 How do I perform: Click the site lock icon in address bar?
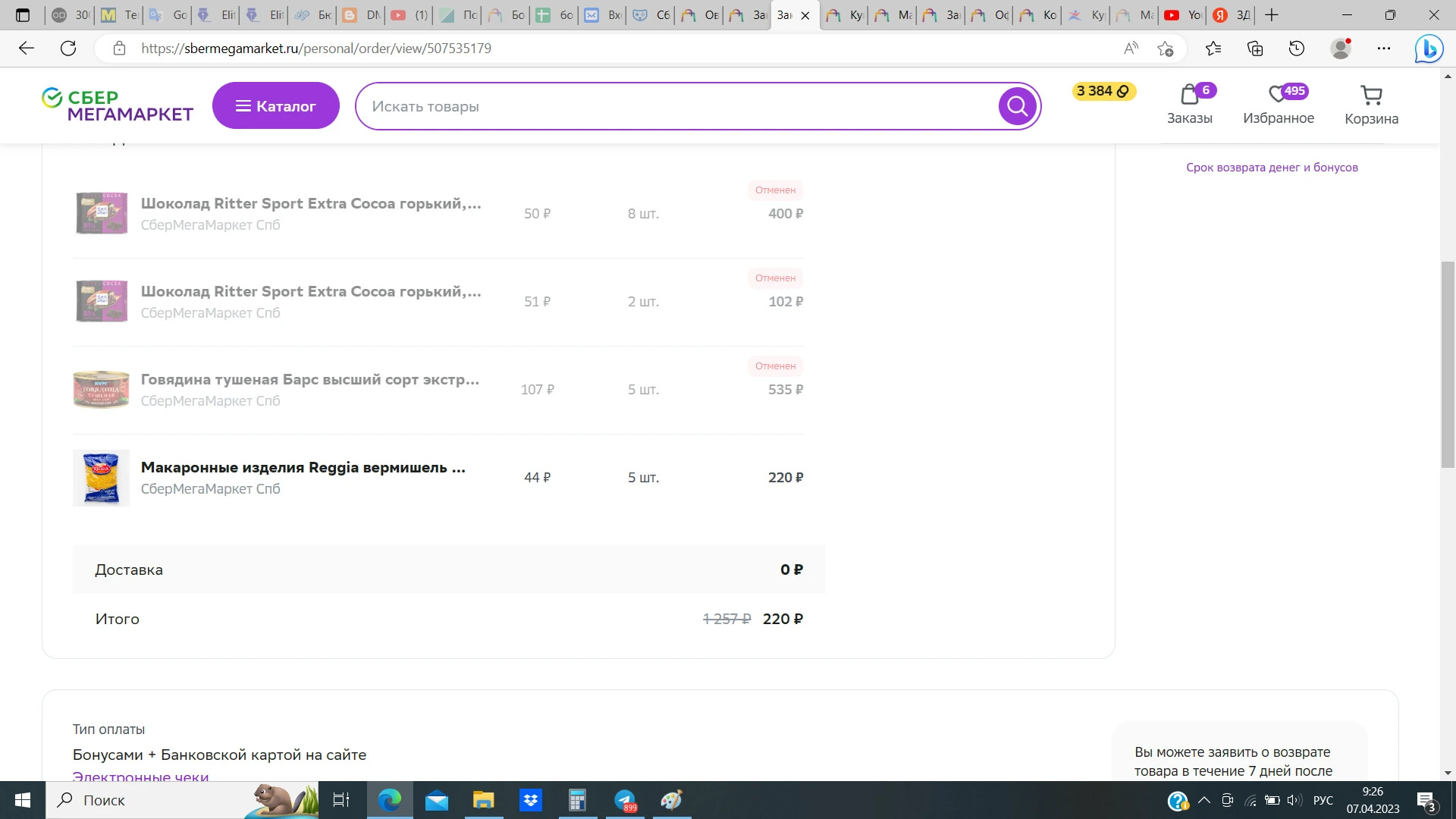119,49
